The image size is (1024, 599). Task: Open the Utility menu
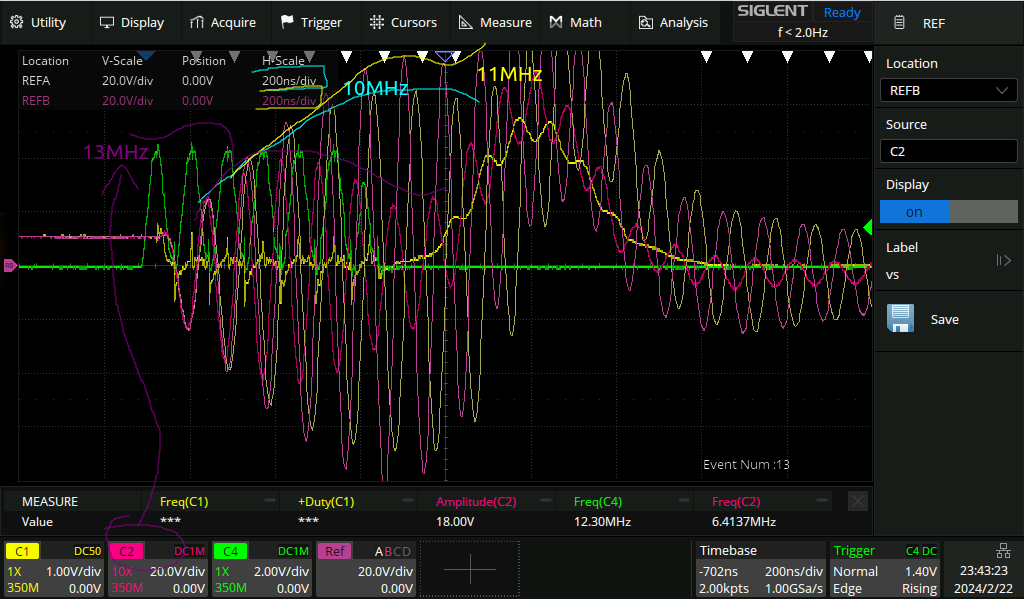(38, 22)
